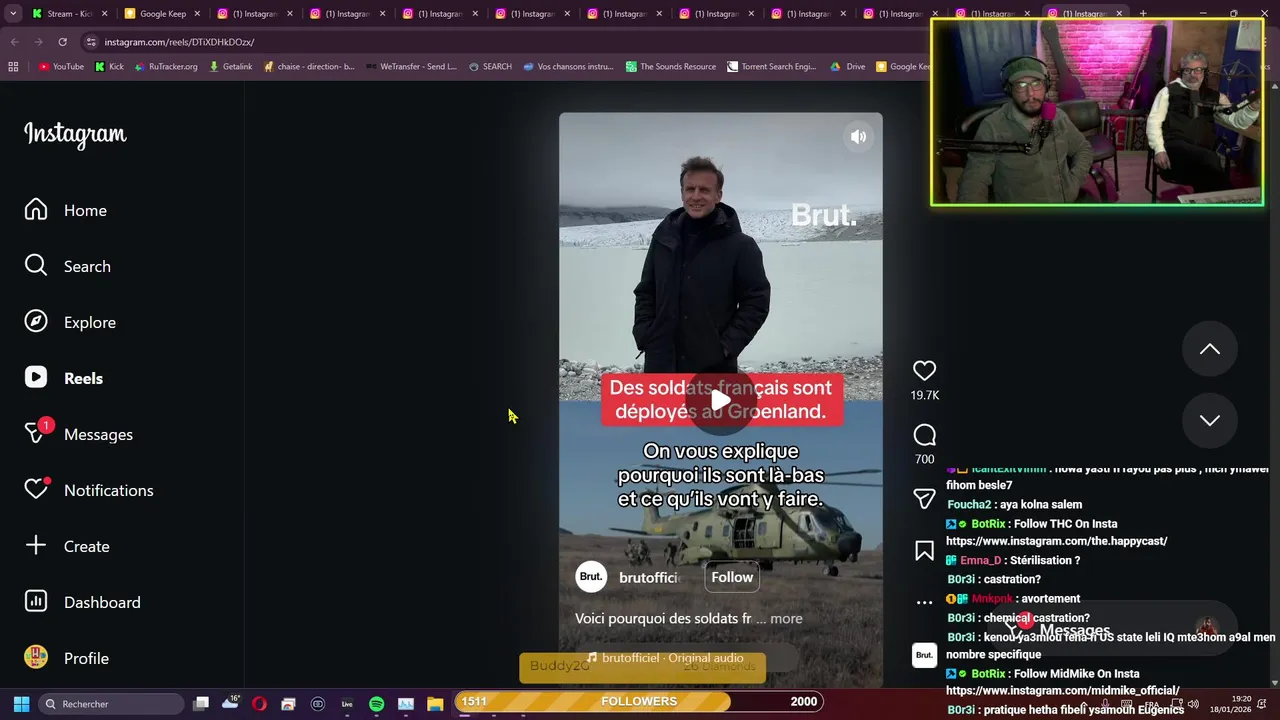Follow the brutofficiel account

[732, 577]
